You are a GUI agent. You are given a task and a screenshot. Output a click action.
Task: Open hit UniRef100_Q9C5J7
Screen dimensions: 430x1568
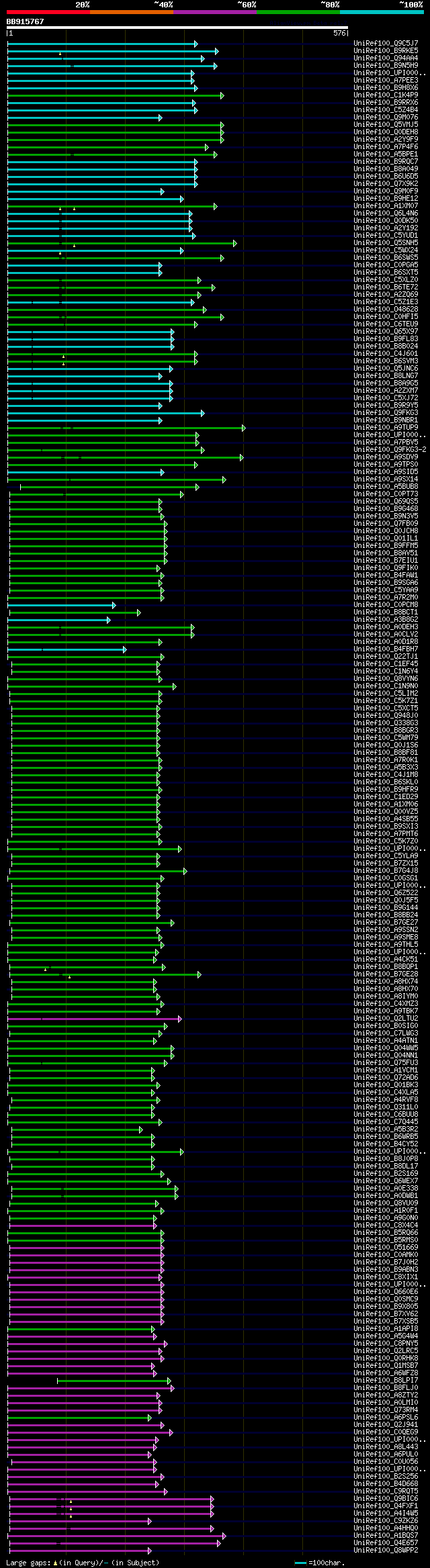pyautogui.click(x=386, y=44)
